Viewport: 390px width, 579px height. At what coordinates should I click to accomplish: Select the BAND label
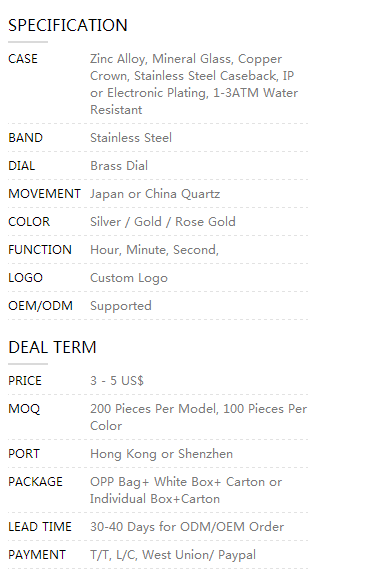click(25, 138)
